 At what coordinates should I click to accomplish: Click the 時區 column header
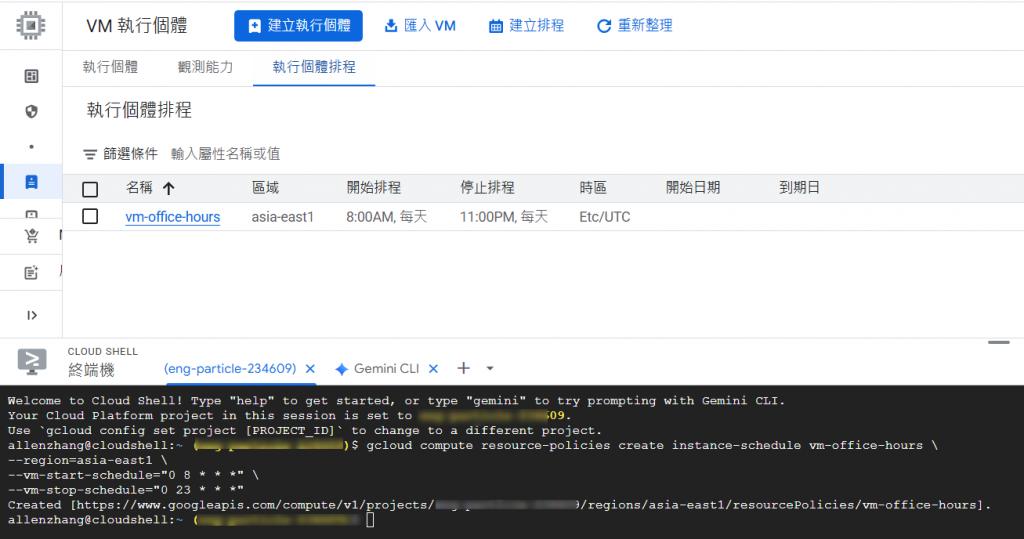(593, 188)
